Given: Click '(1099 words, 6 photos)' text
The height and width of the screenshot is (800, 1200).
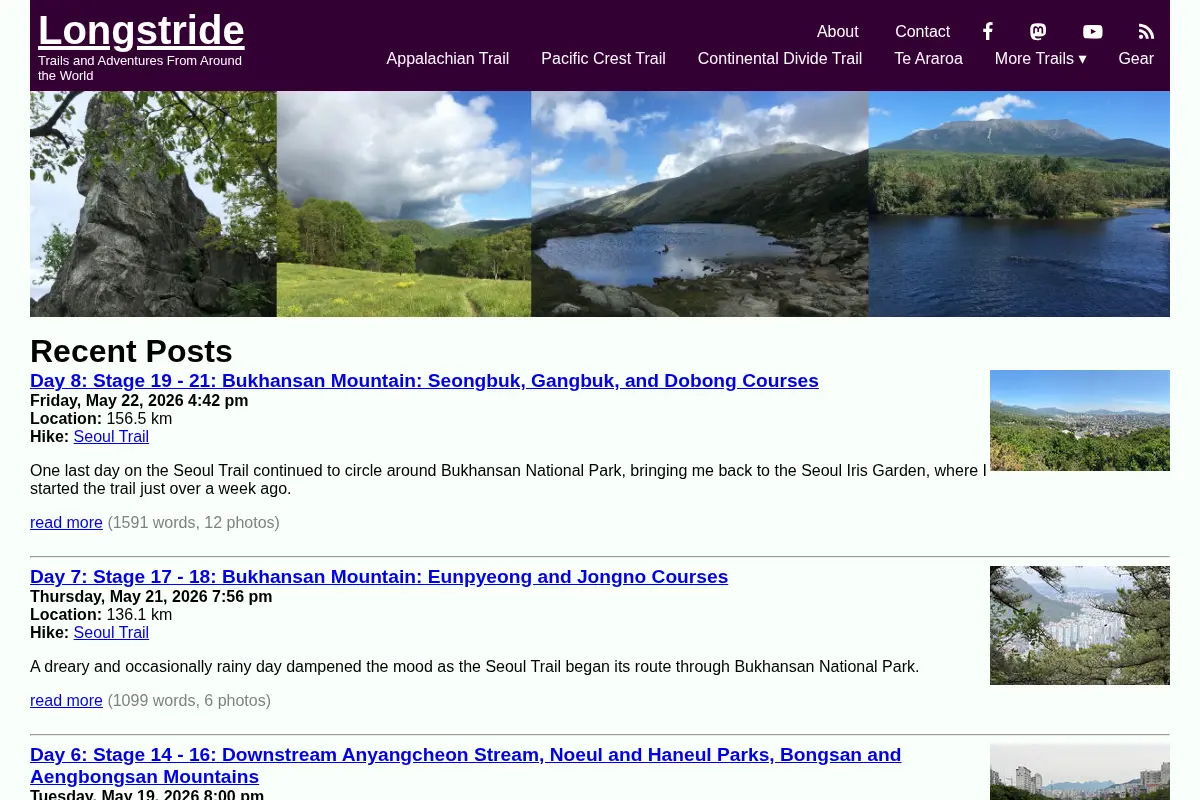Looking at the screenshot, I should pyautogui.click(x=189, y=701).
